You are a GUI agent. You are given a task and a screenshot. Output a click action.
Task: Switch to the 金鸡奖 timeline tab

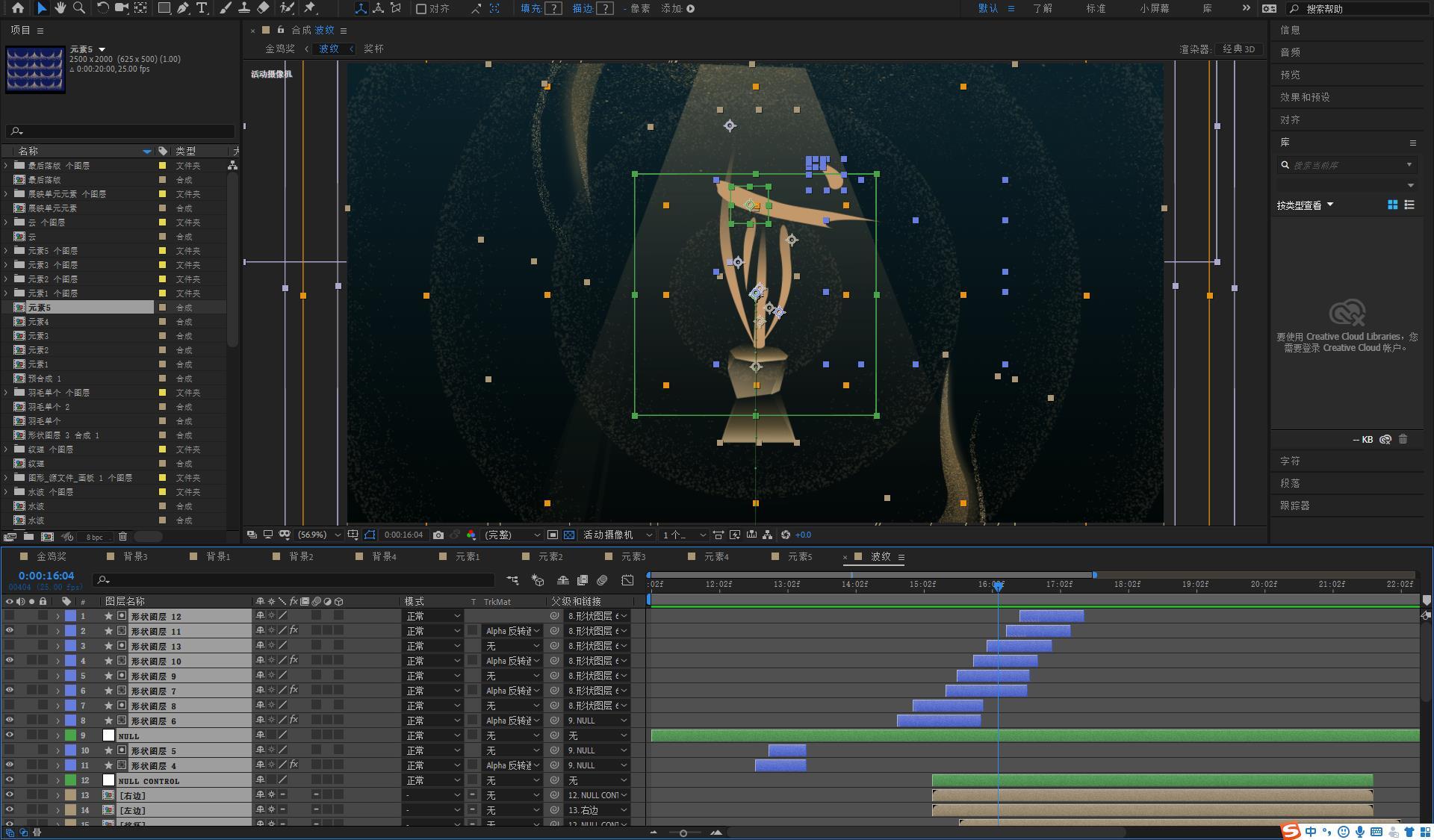point(51,556)
